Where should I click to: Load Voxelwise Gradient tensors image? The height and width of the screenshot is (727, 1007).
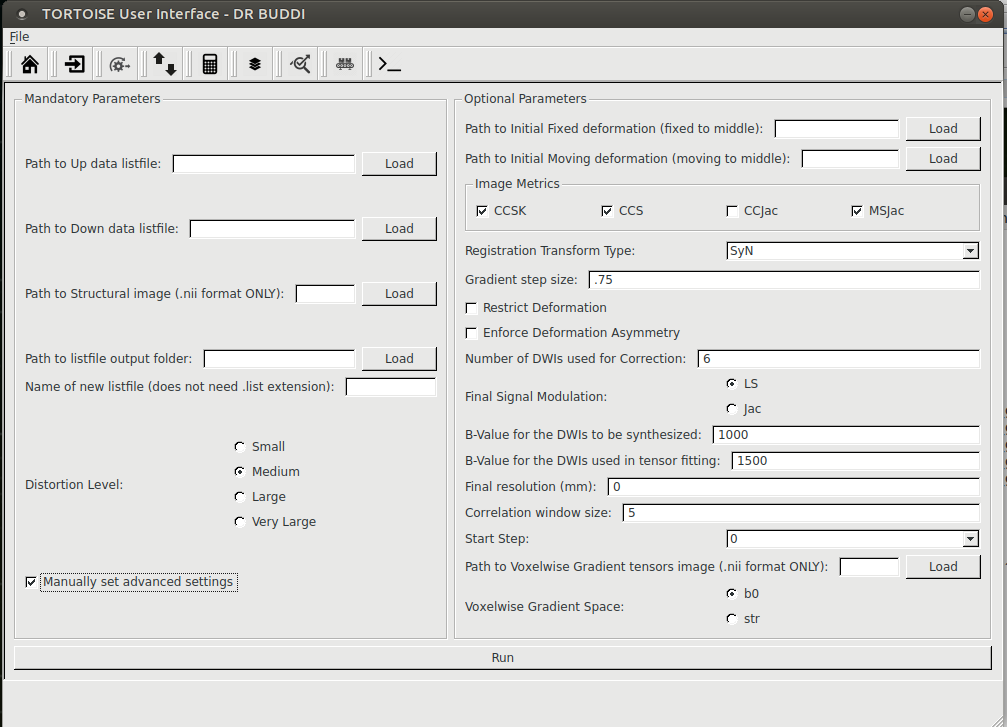tap(943, 566)
